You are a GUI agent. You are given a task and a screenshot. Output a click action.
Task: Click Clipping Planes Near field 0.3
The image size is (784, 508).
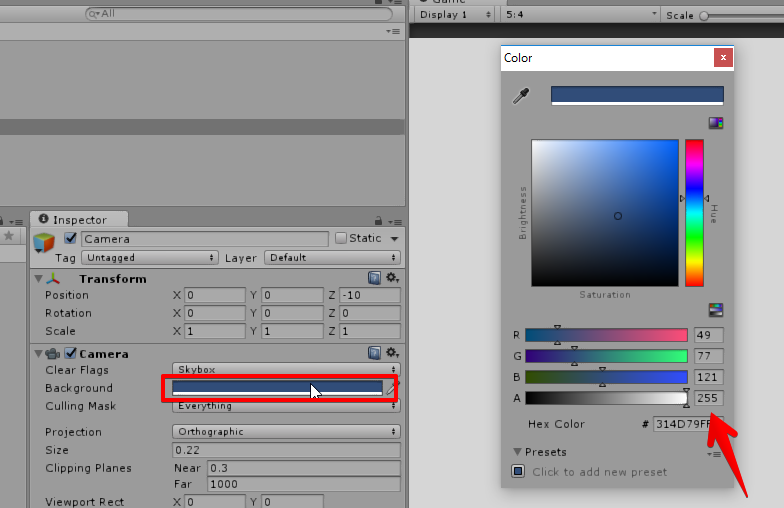click(x=304, y=468)
